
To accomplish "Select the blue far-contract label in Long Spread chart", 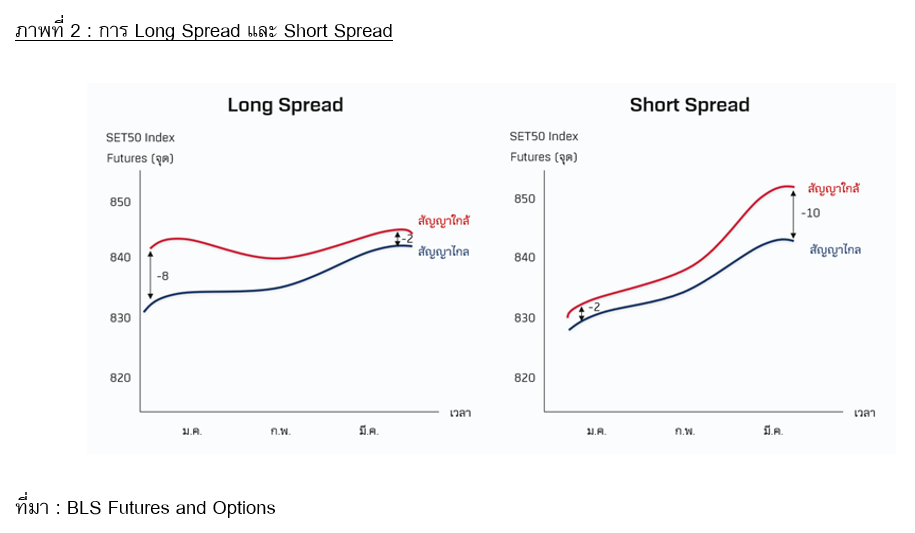I will coord(444,252).
